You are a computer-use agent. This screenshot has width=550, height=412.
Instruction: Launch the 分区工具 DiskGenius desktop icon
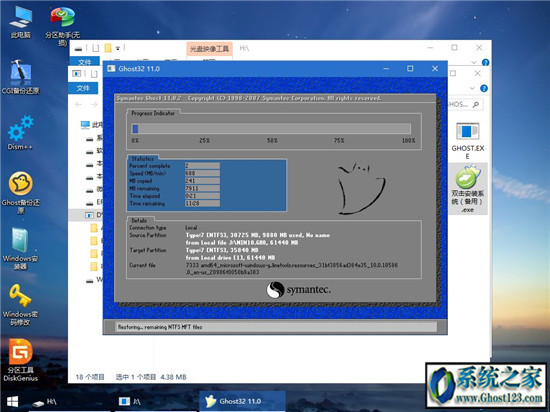point(20,360)
